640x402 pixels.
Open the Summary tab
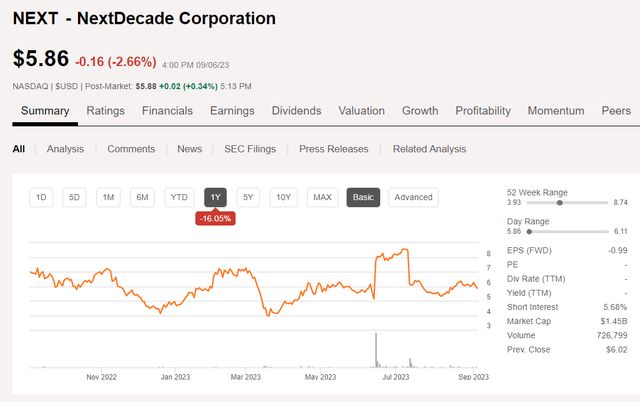(x=45, y=111)
